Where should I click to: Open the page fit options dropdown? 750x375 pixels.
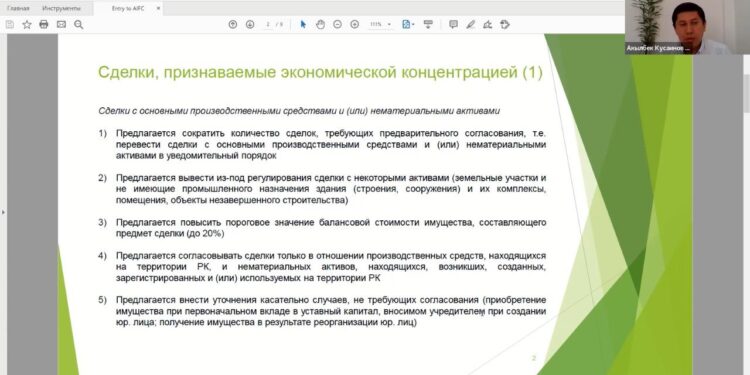(x=408, y=24)
